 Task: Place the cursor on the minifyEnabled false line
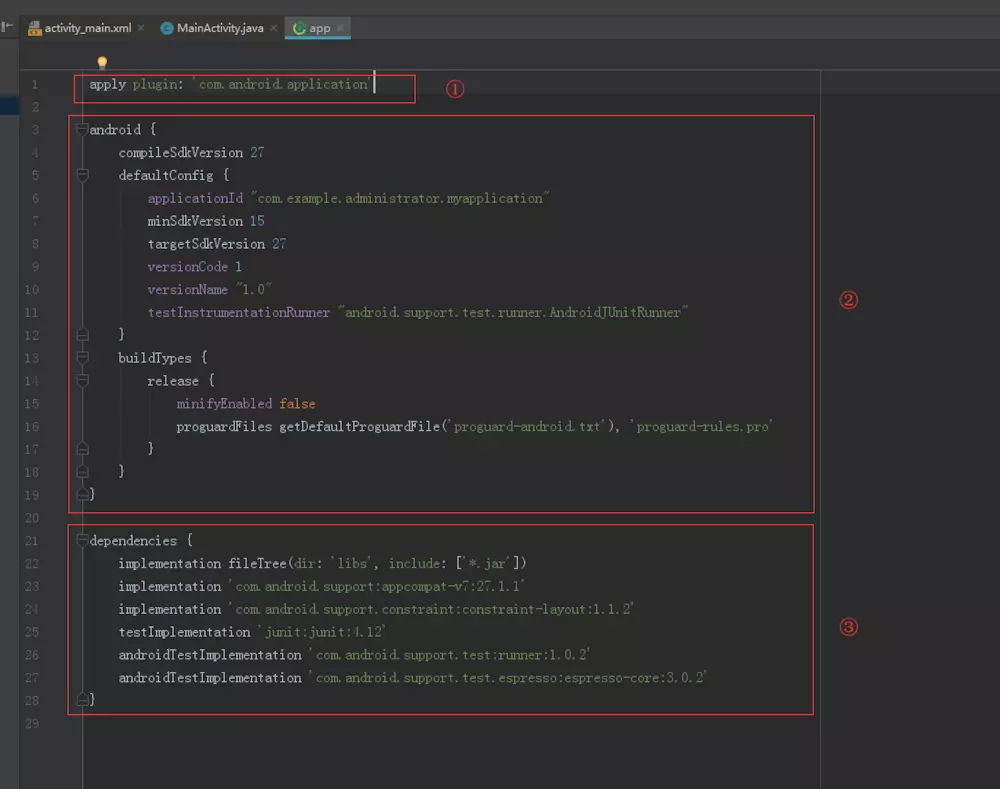[x=246, y=404]
